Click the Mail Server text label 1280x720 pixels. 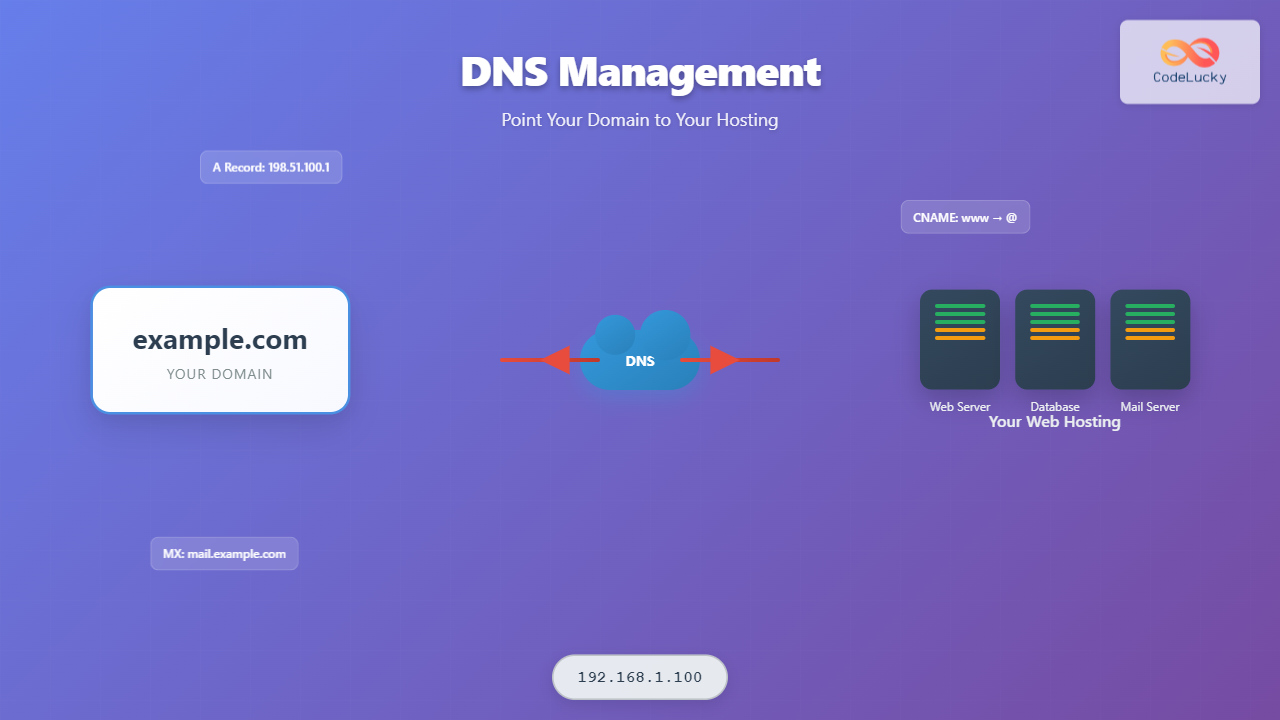point(1149,406)
